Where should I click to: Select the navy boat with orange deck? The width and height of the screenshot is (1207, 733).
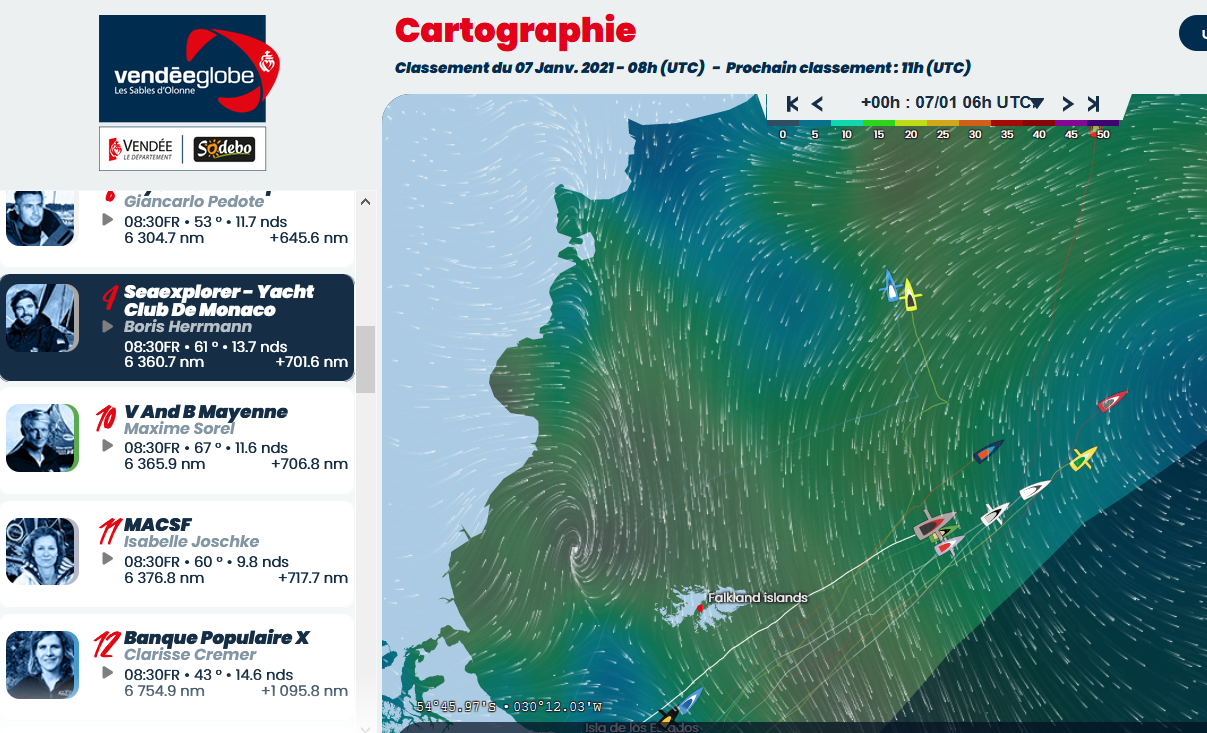click(x=989, y=451)
